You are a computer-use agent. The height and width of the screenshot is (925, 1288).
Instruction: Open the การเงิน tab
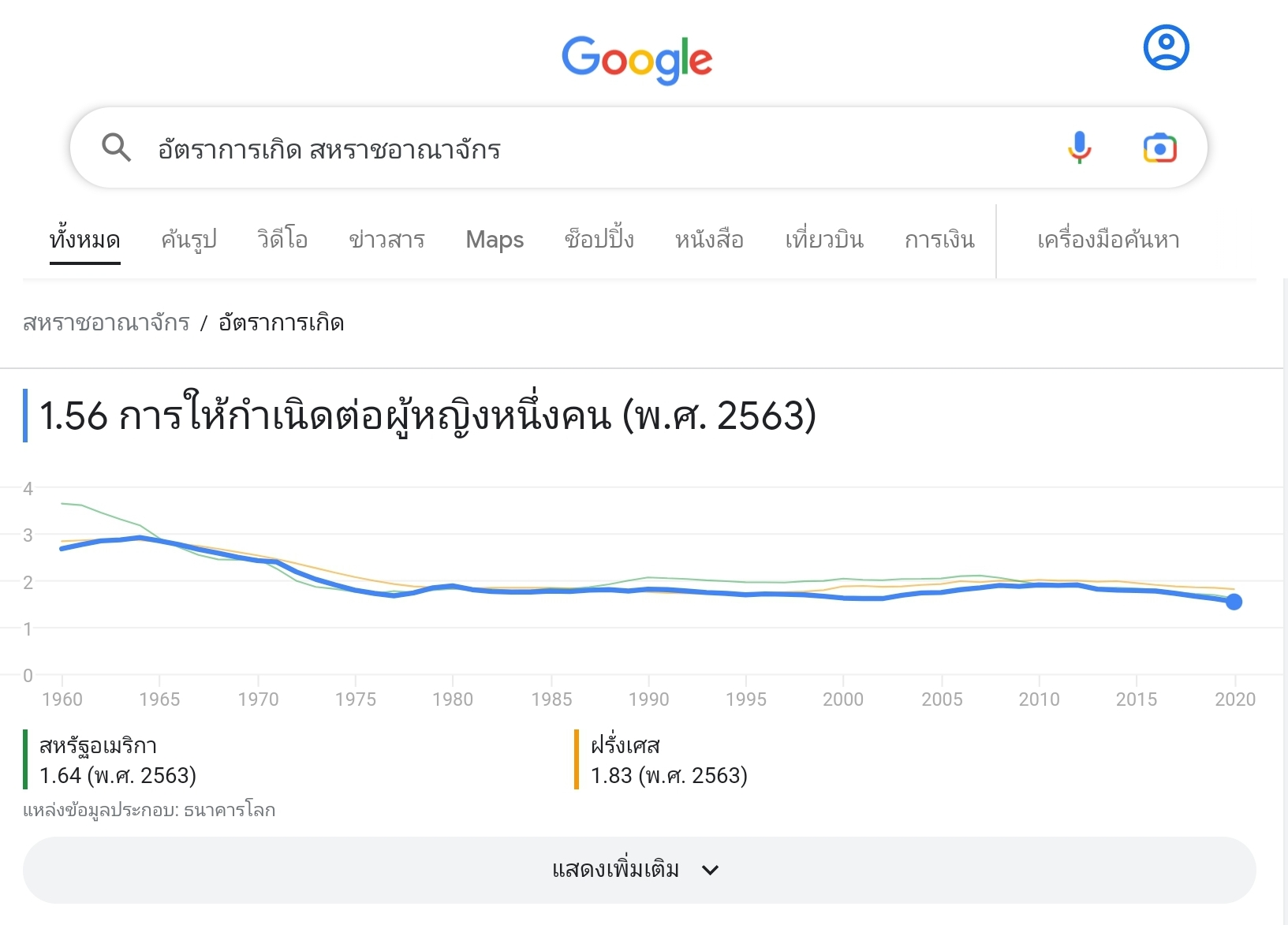[939, 239]
